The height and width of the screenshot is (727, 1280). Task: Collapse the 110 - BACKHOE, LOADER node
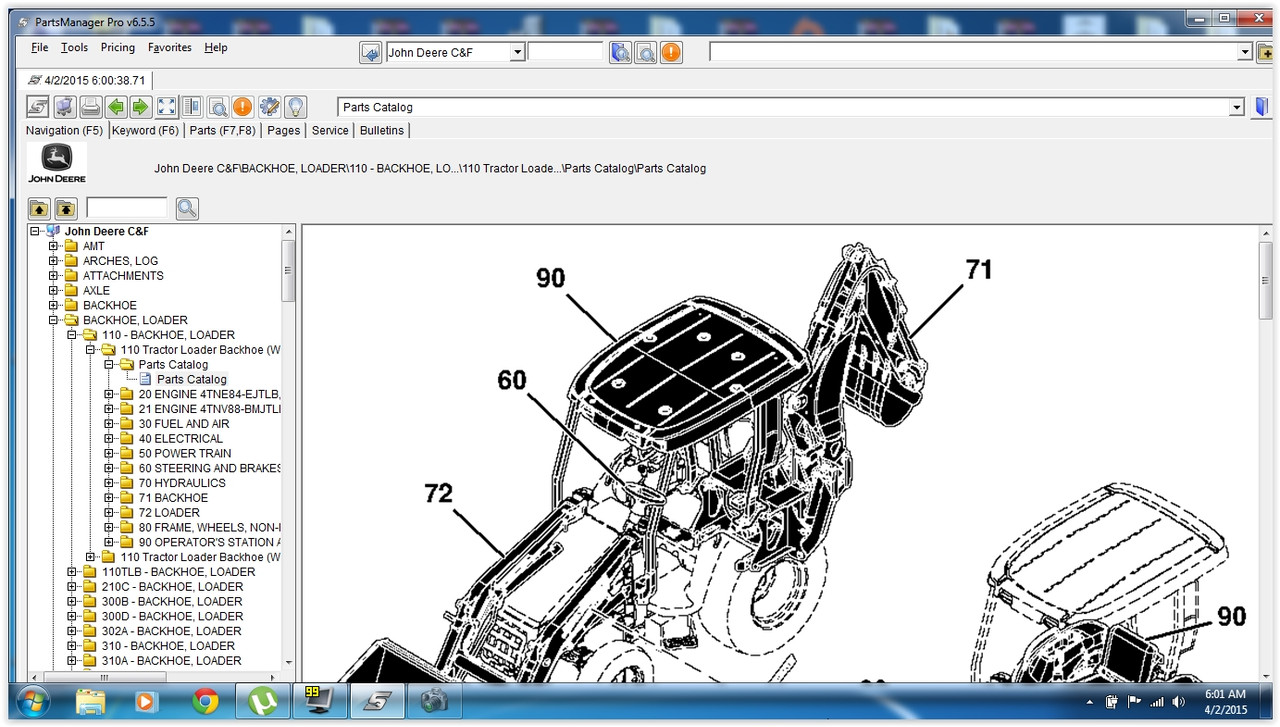[x=72, y=335]
